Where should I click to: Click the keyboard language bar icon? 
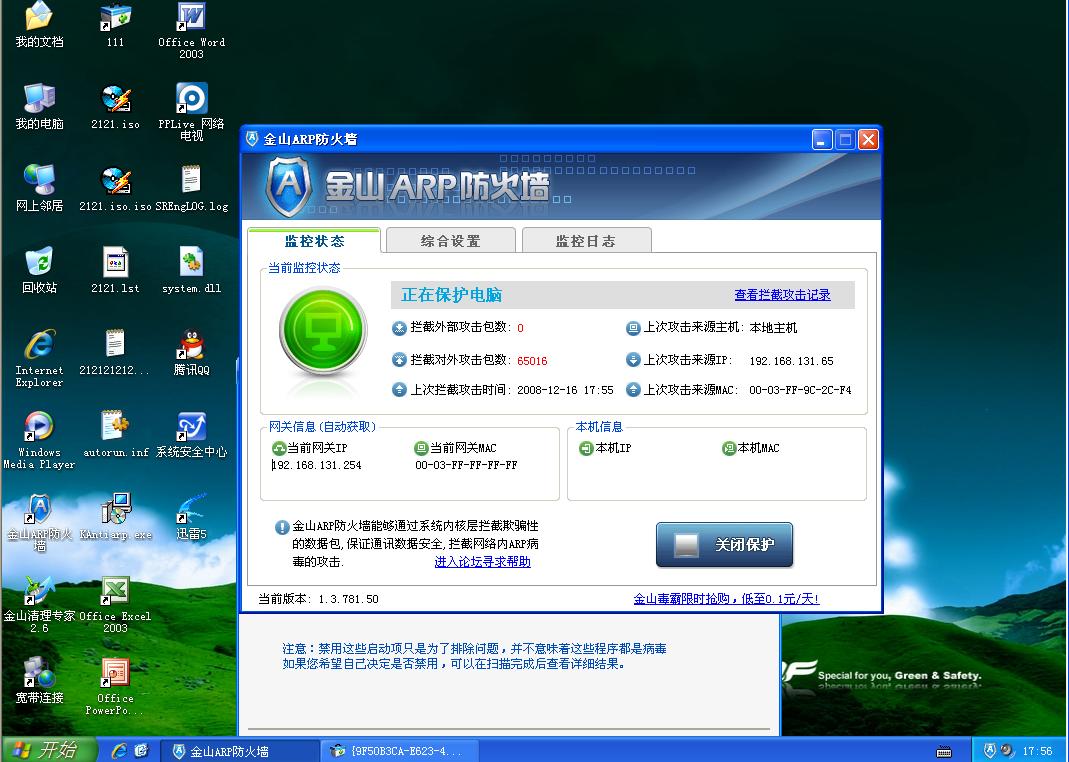[x=944, y=752]
